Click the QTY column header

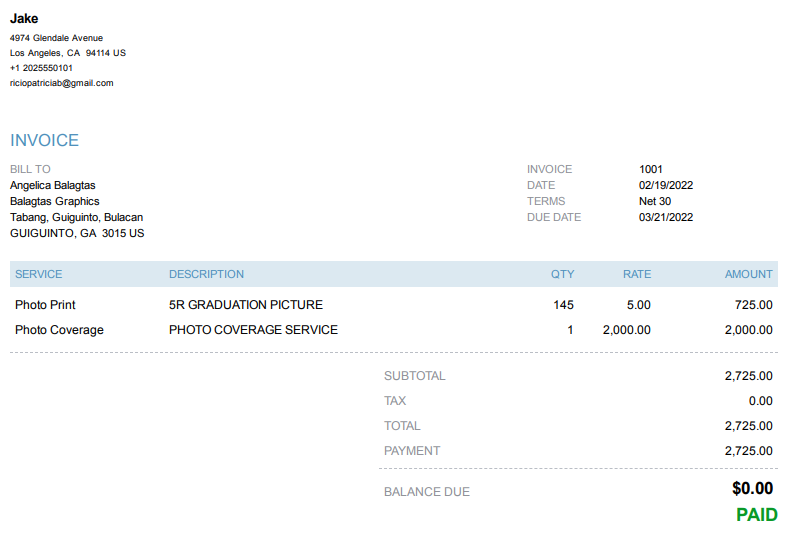562,274
